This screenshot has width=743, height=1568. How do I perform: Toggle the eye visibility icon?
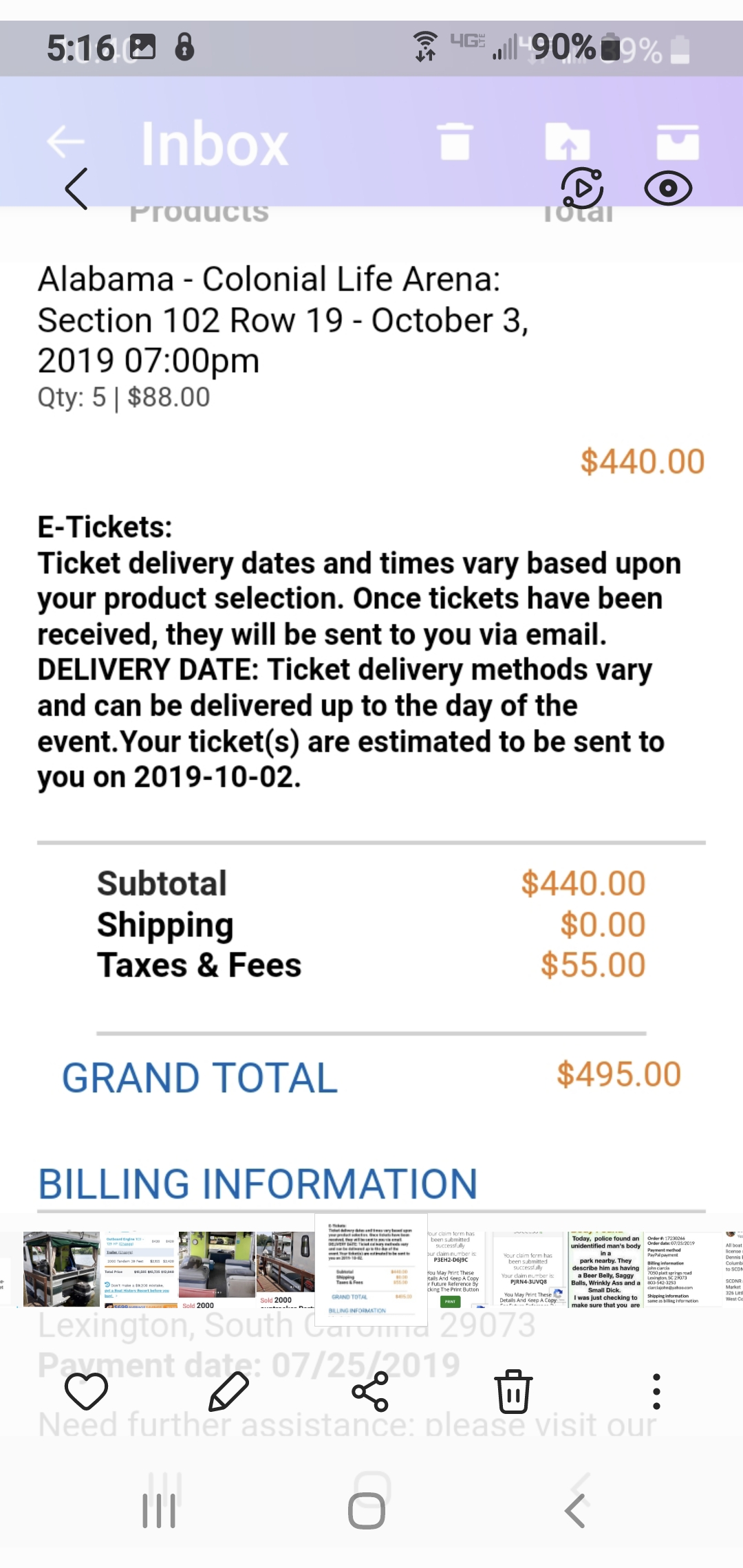coord(668,188)
